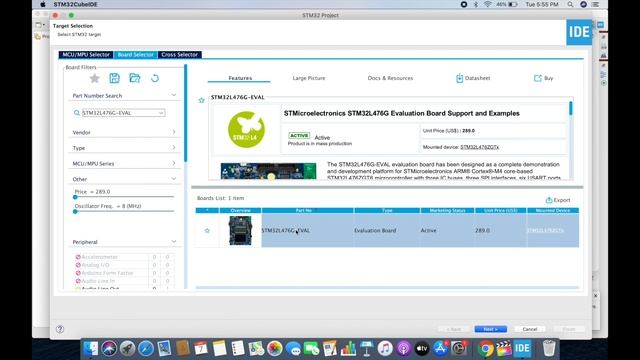Screen dimensions: 640x360
Task: Open Launchpad rocket in the dock
Action: (x=127, y=349)
